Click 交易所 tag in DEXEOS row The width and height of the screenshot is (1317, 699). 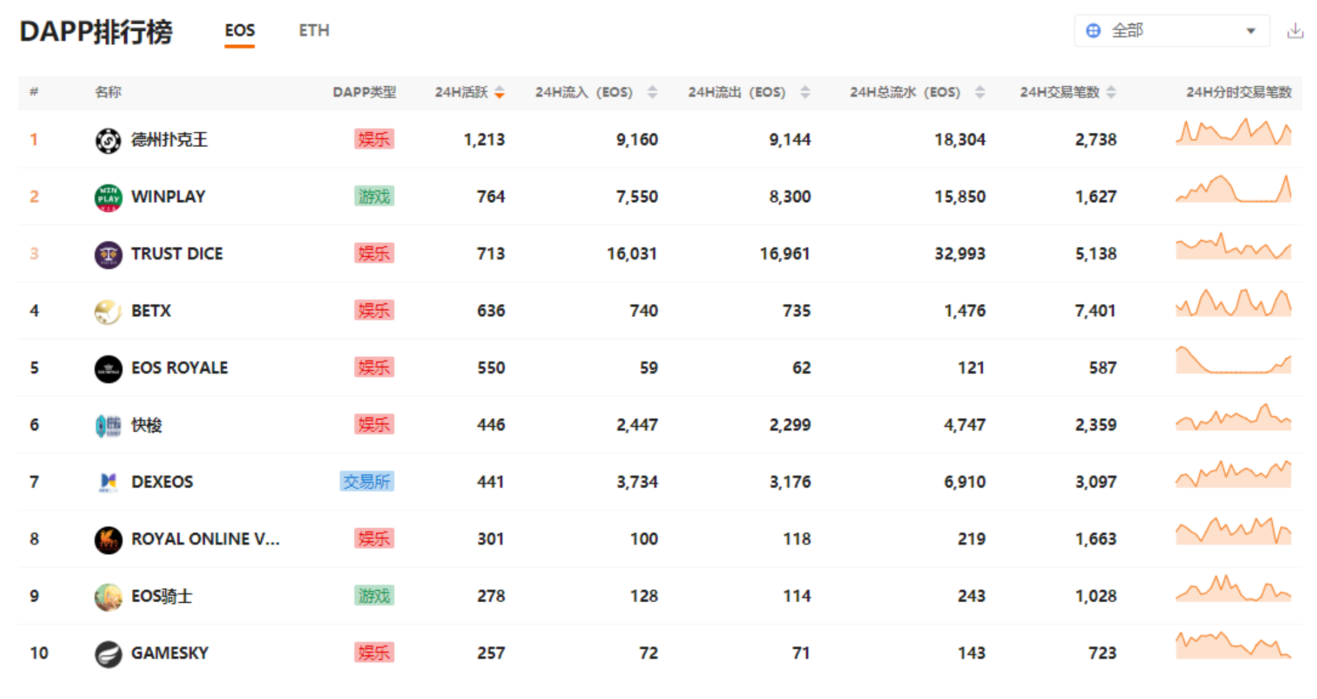[367, 482]
